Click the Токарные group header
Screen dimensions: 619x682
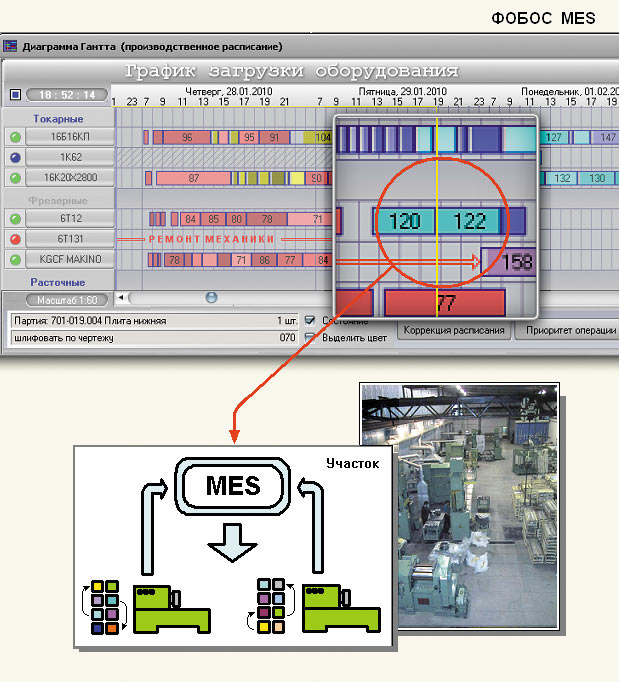click(58, 119)
